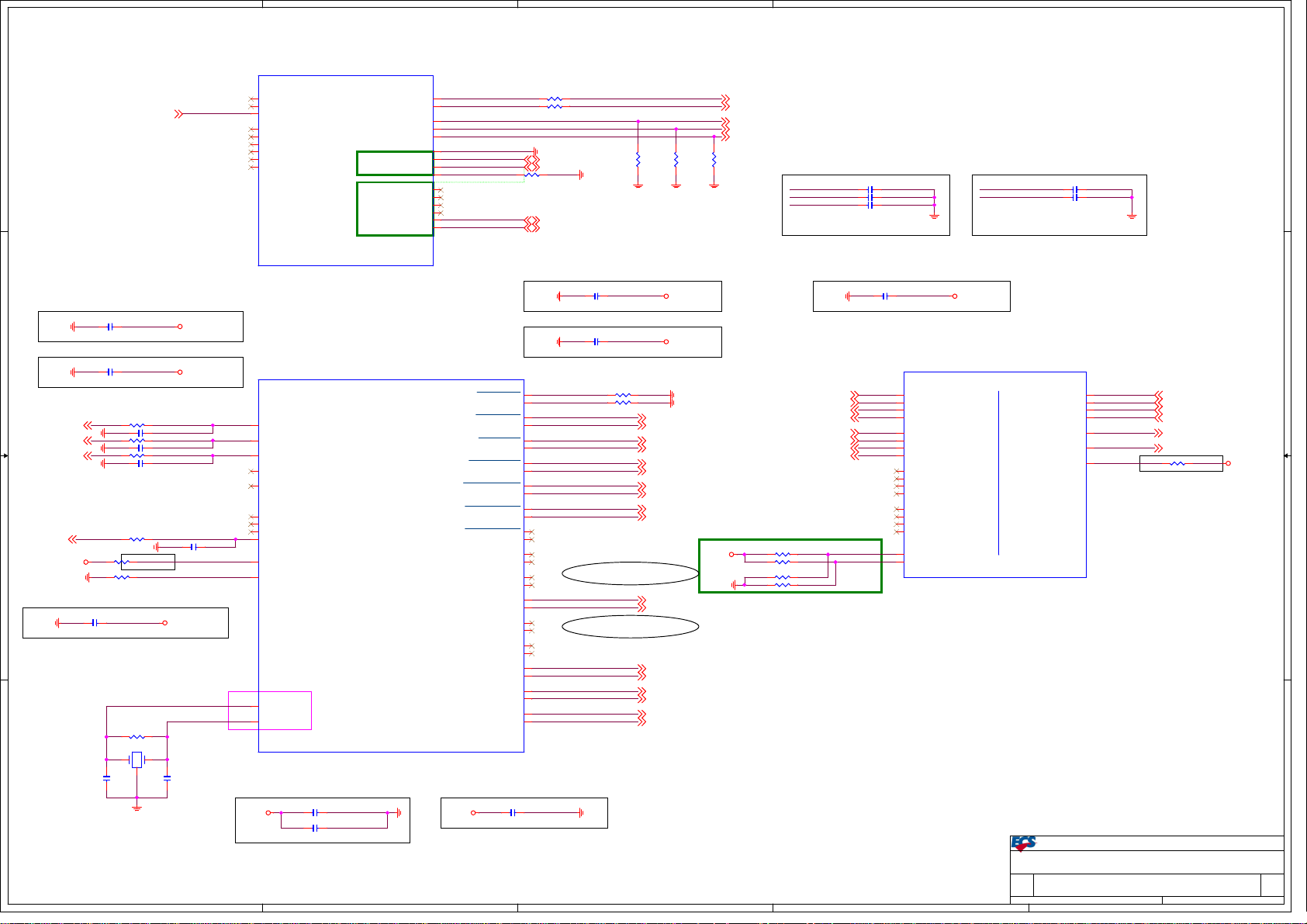Select the smaller green rectangle inside the top chip

pyautogui.click(x=394, y=163)
